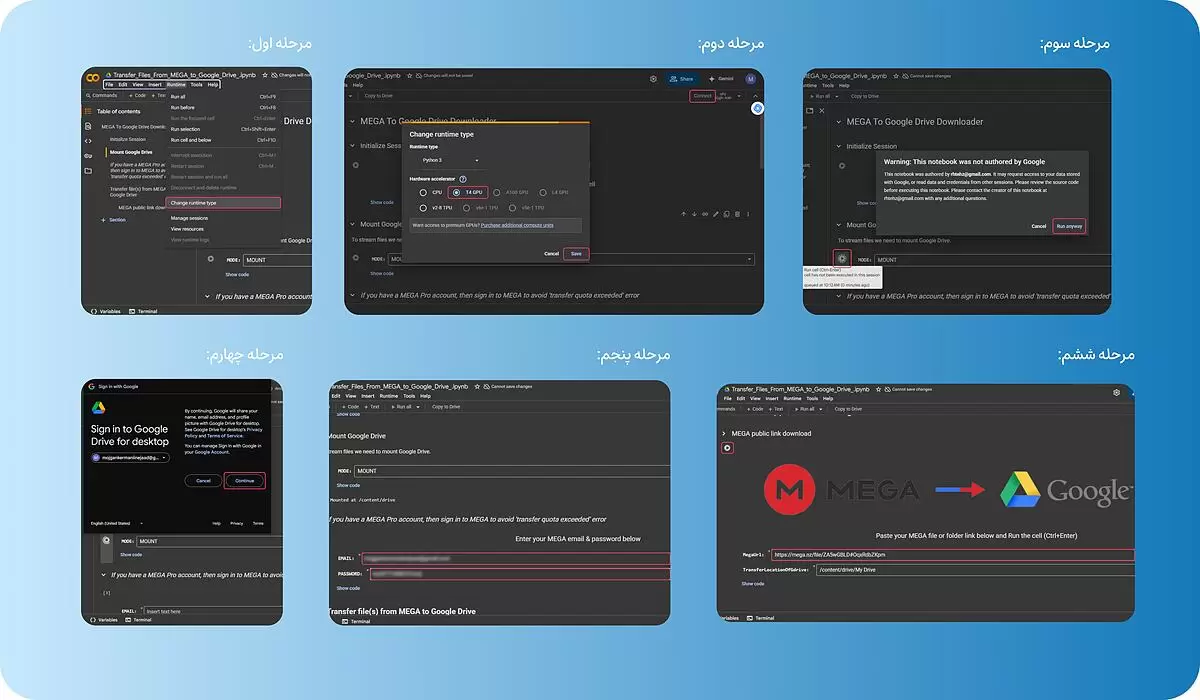
Task: Click move cell down arrow in step two
Action: click(694, 213)
